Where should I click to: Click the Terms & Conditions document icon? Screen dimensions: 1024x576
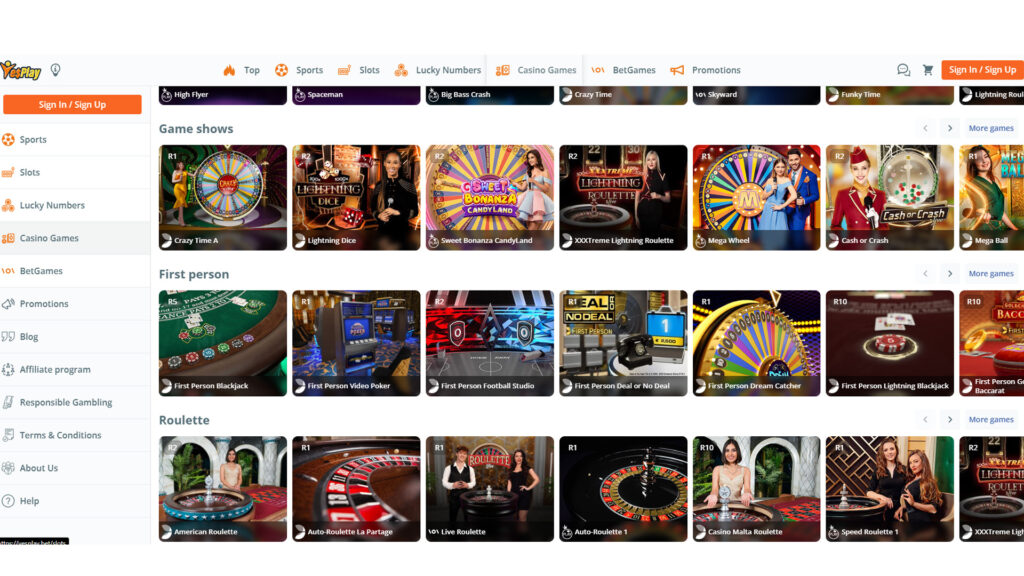click(8, 435)
